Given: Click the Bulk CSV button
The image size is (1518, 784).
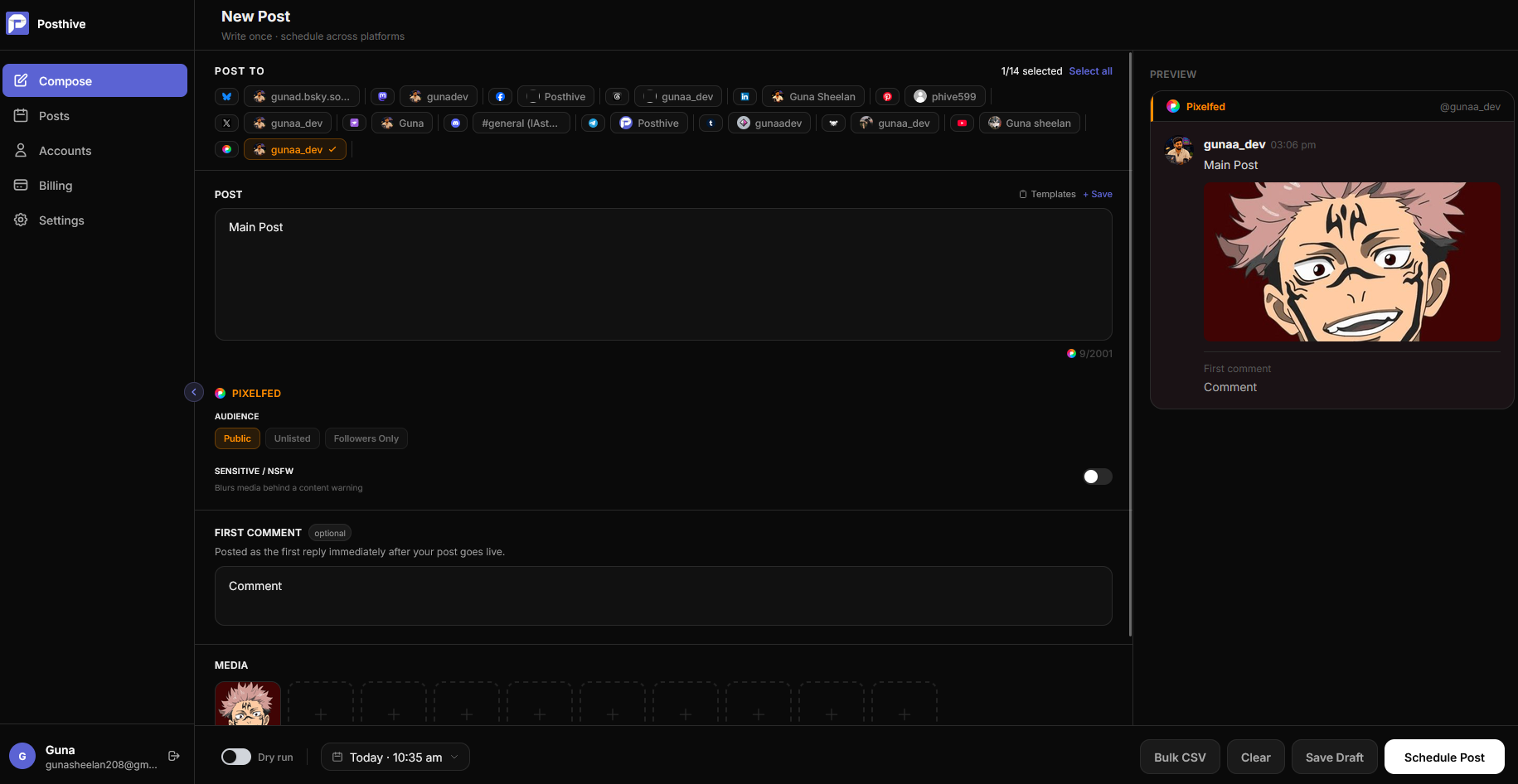Looking at the screenshot, I should (x=1180, y=757).
